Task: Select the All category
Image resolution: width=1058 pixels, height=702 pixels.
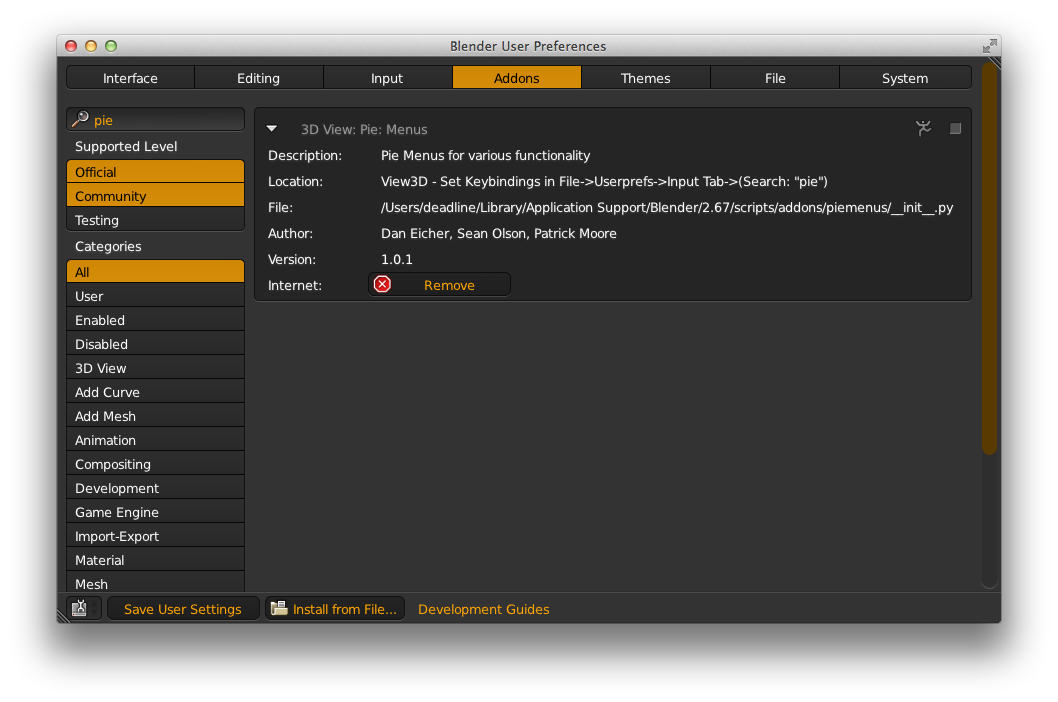Action: 156,271
